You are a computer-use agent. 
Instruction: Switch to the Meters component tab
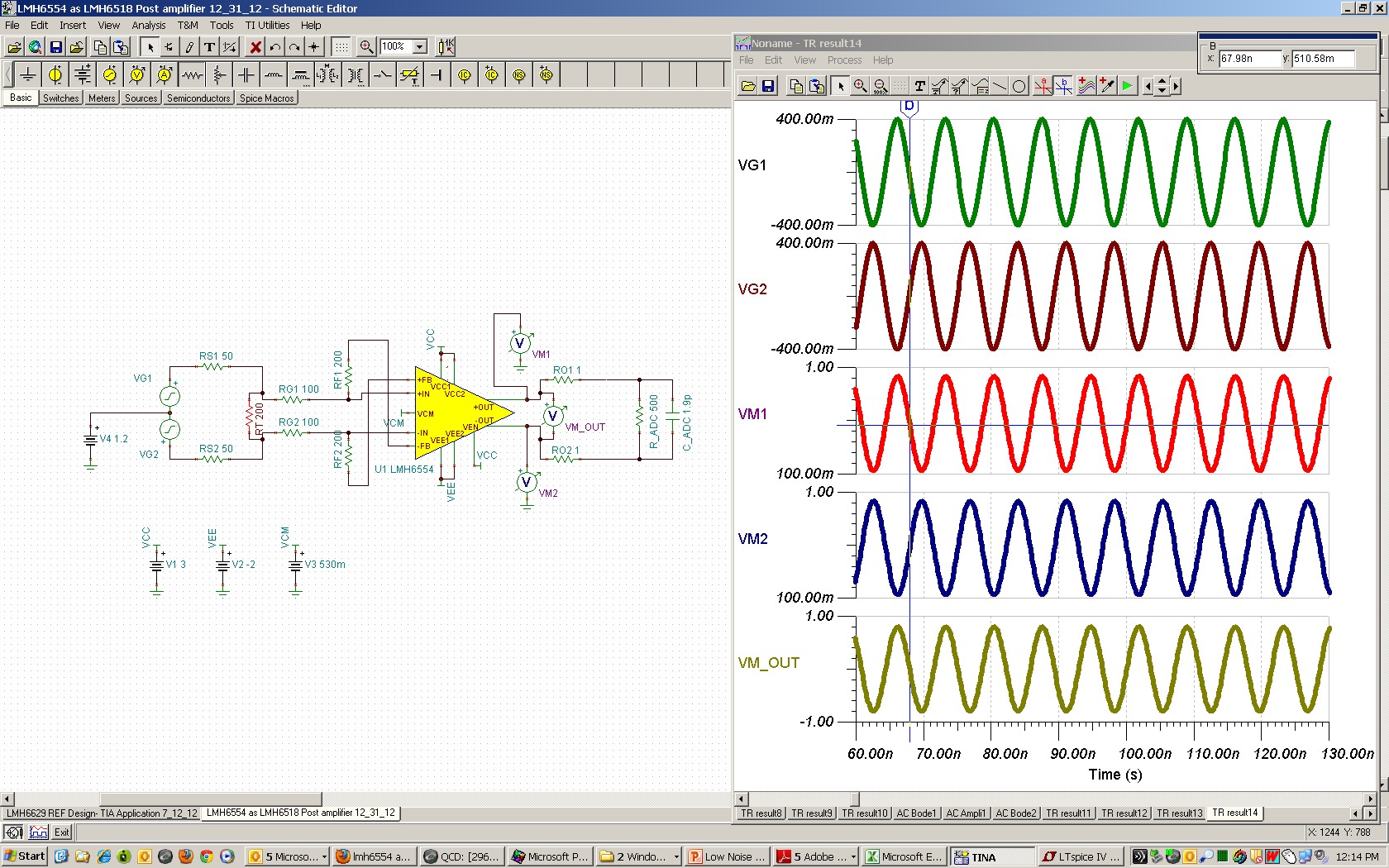point(102,98)
